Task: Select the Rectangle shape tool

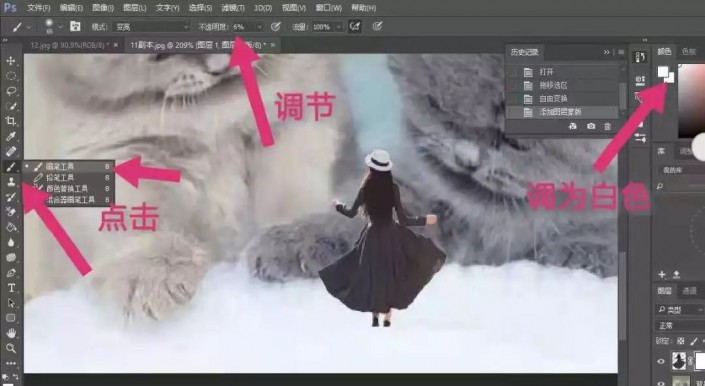Action: (x=11, y=318)
